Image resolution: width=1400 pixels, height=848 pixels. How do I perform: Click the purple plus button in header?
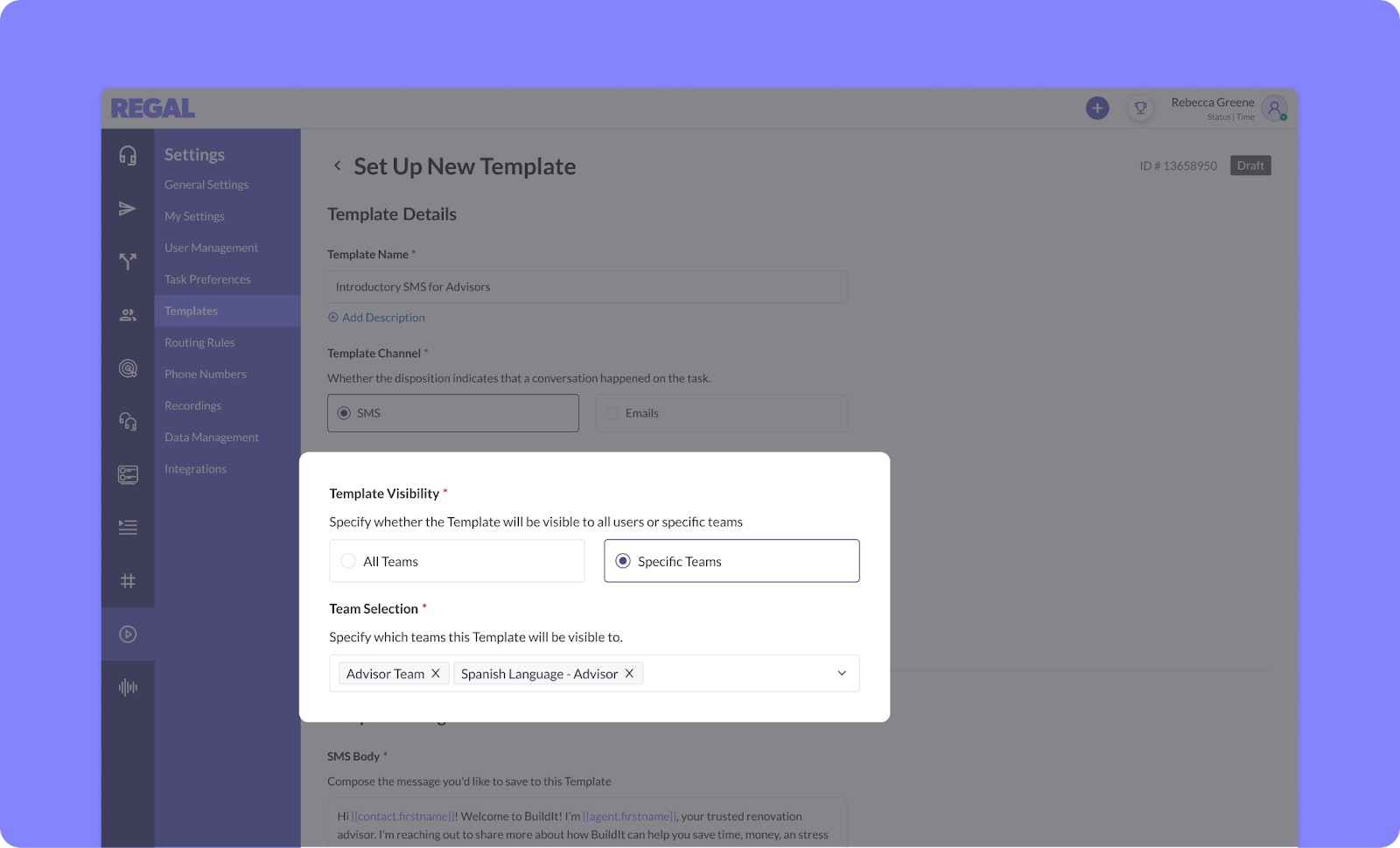[1097, 108]
